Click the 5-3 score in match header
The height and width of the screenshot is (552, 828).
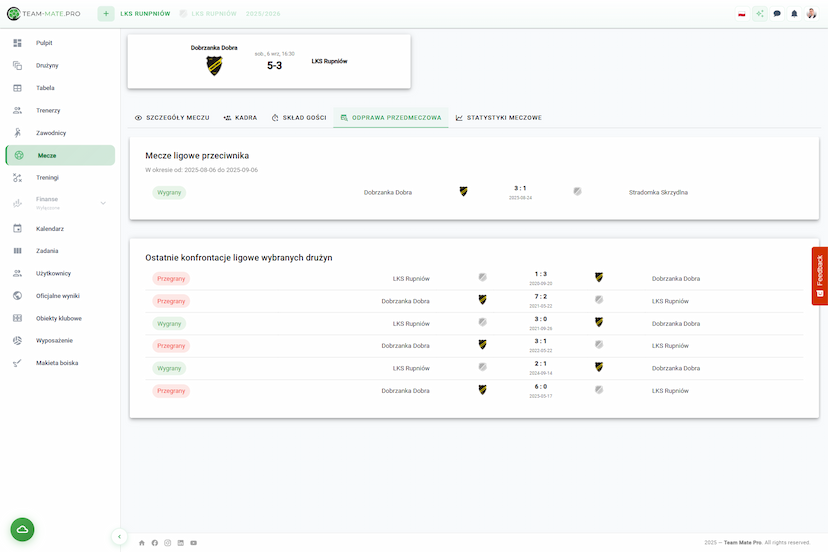(x=275, y=66)
